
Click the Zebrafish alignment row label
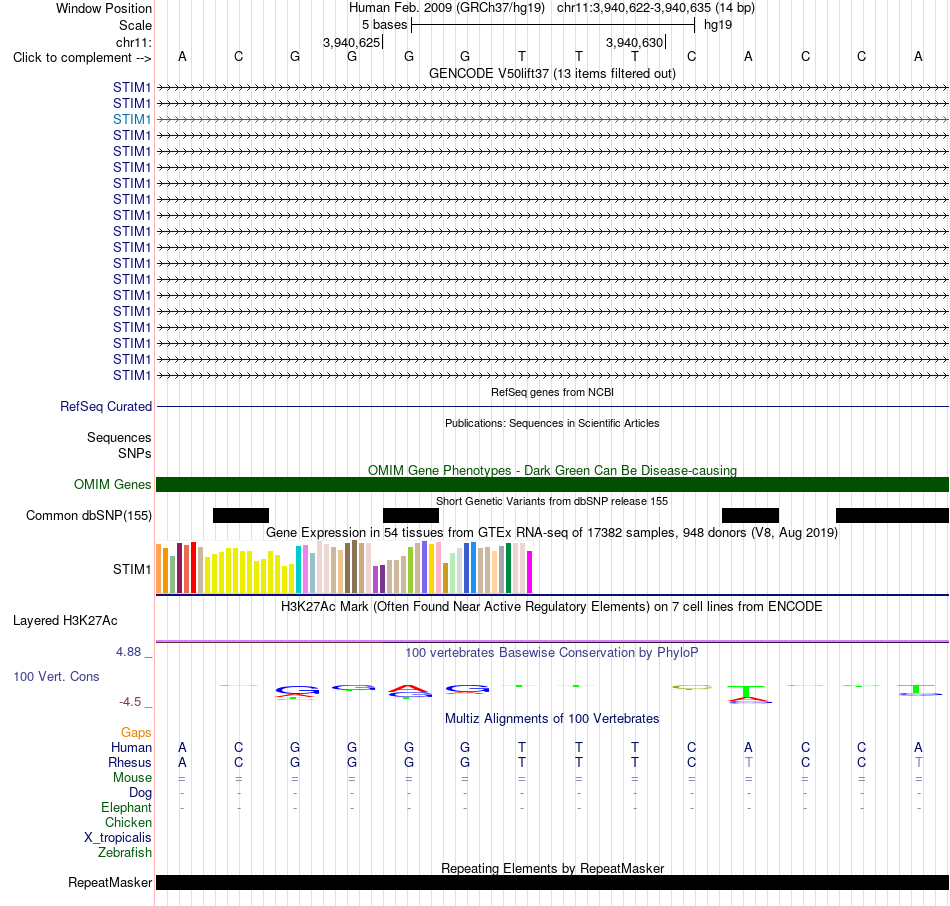(124, 852)
